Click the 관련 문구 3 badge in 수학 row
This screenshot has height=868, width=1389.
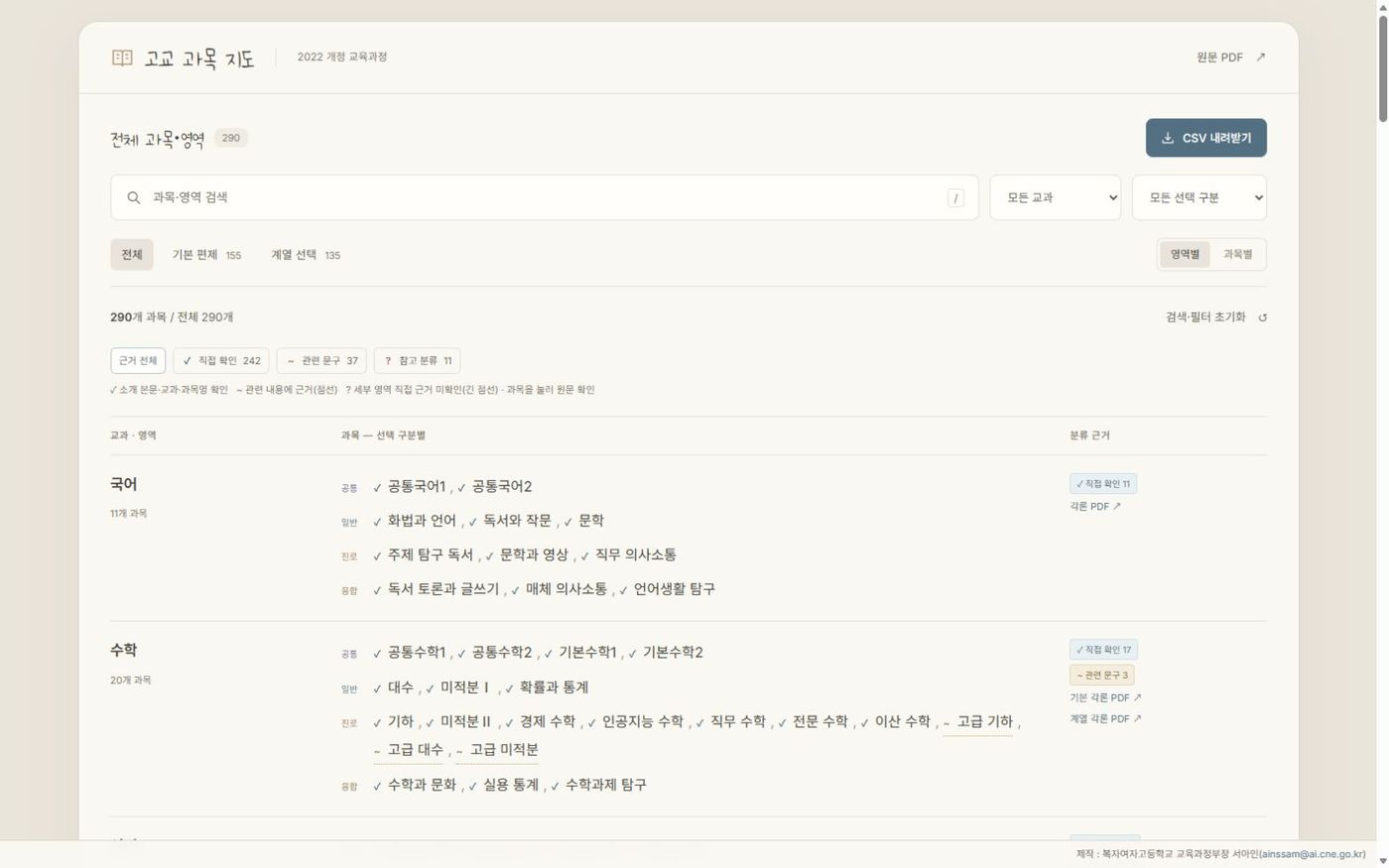1102,676
